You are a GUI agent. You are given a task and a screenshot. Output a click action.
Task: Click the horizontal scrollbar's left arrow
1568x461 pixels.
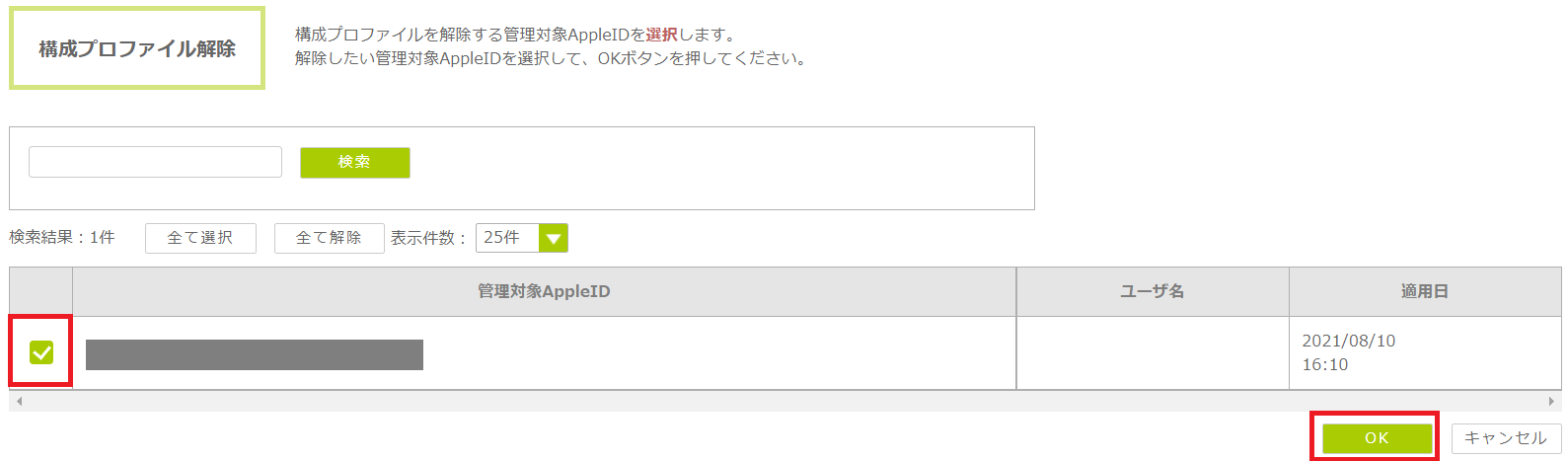(x=19, y=402)
